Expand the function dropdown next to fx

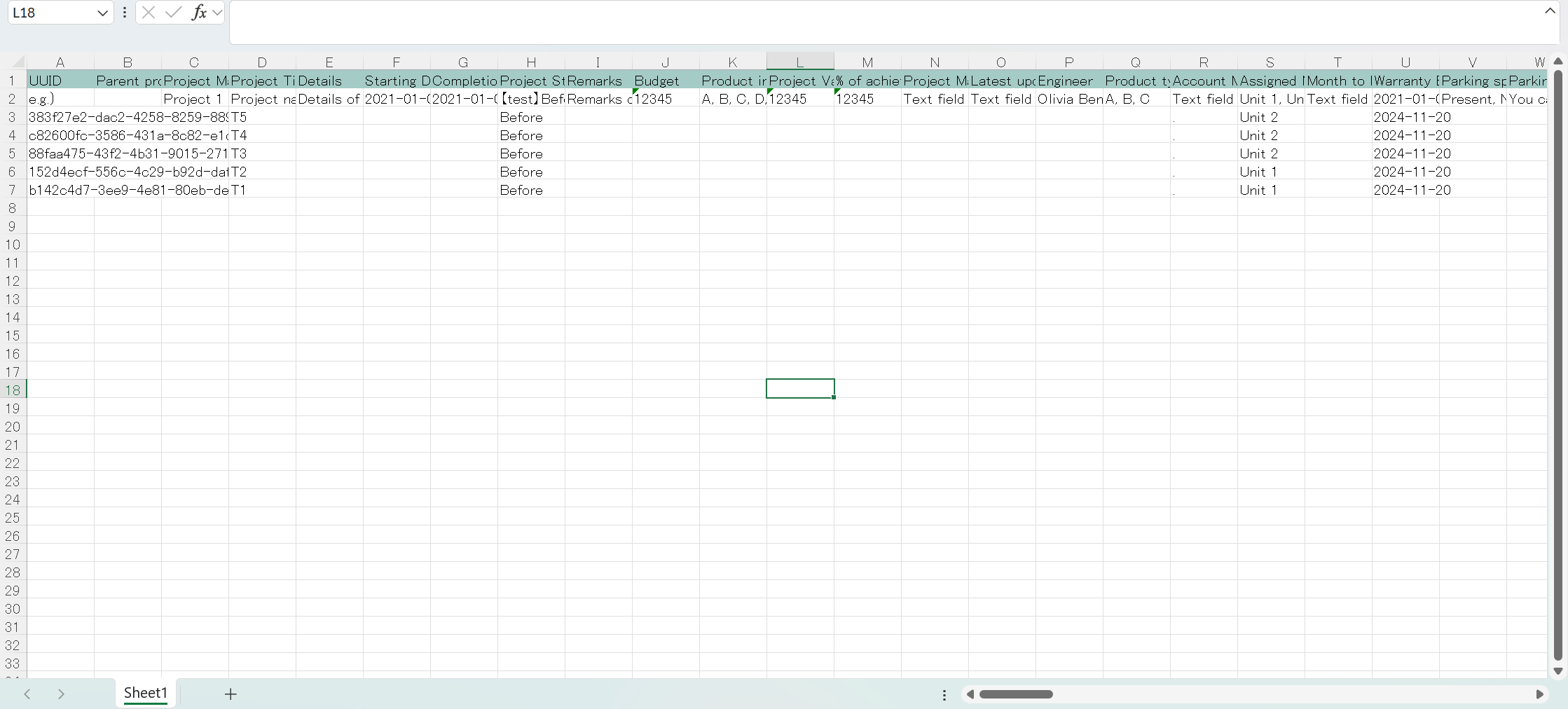pyautogui.click(x=217, y=13)
